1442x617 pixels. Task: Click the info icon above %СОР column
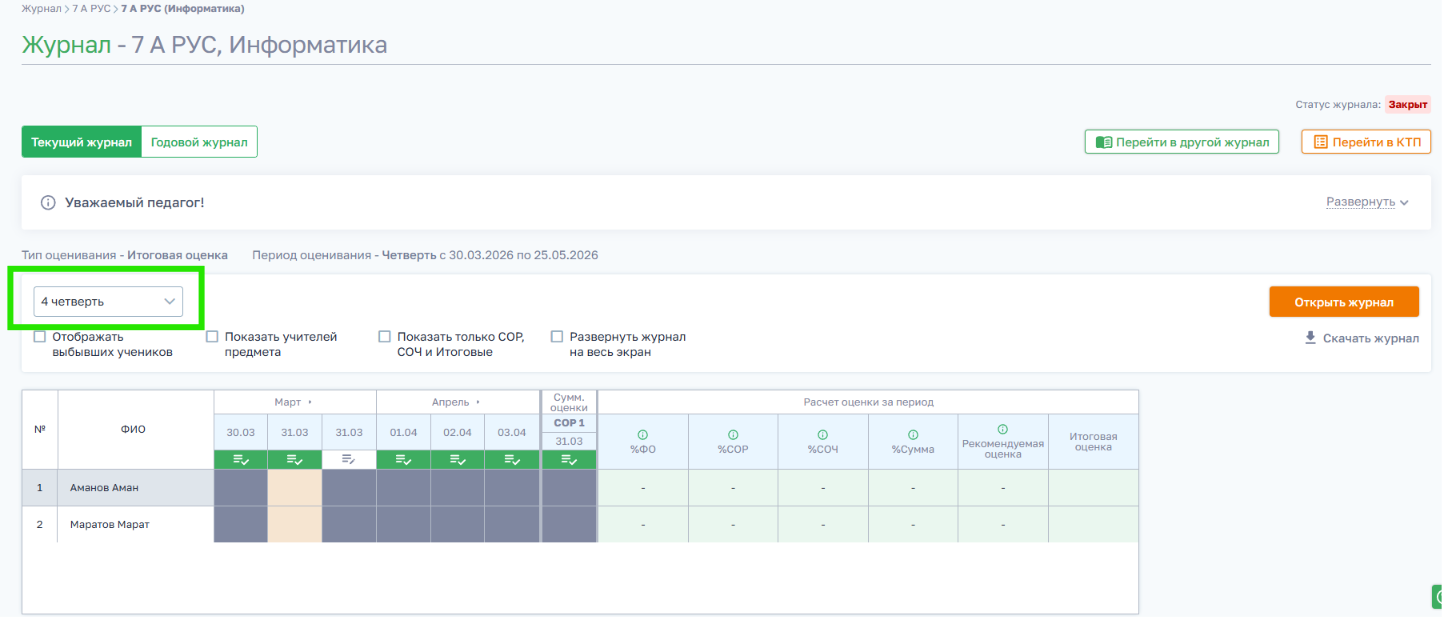[733, 435]
